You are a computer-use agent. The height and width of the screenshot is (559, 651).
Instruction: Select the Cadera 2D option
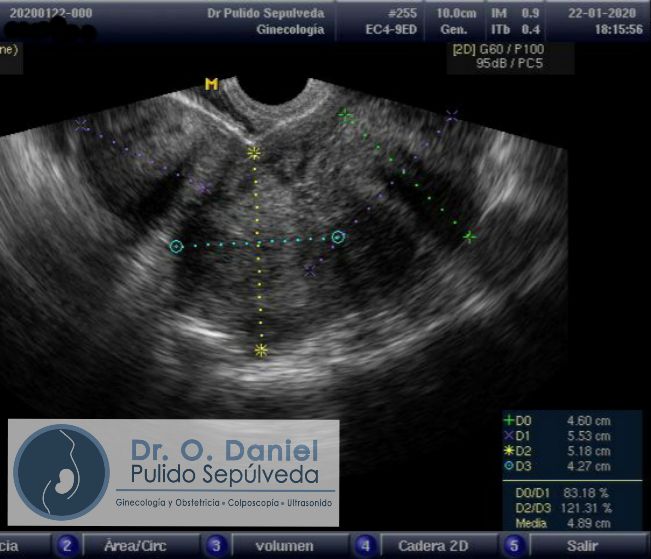435,546
